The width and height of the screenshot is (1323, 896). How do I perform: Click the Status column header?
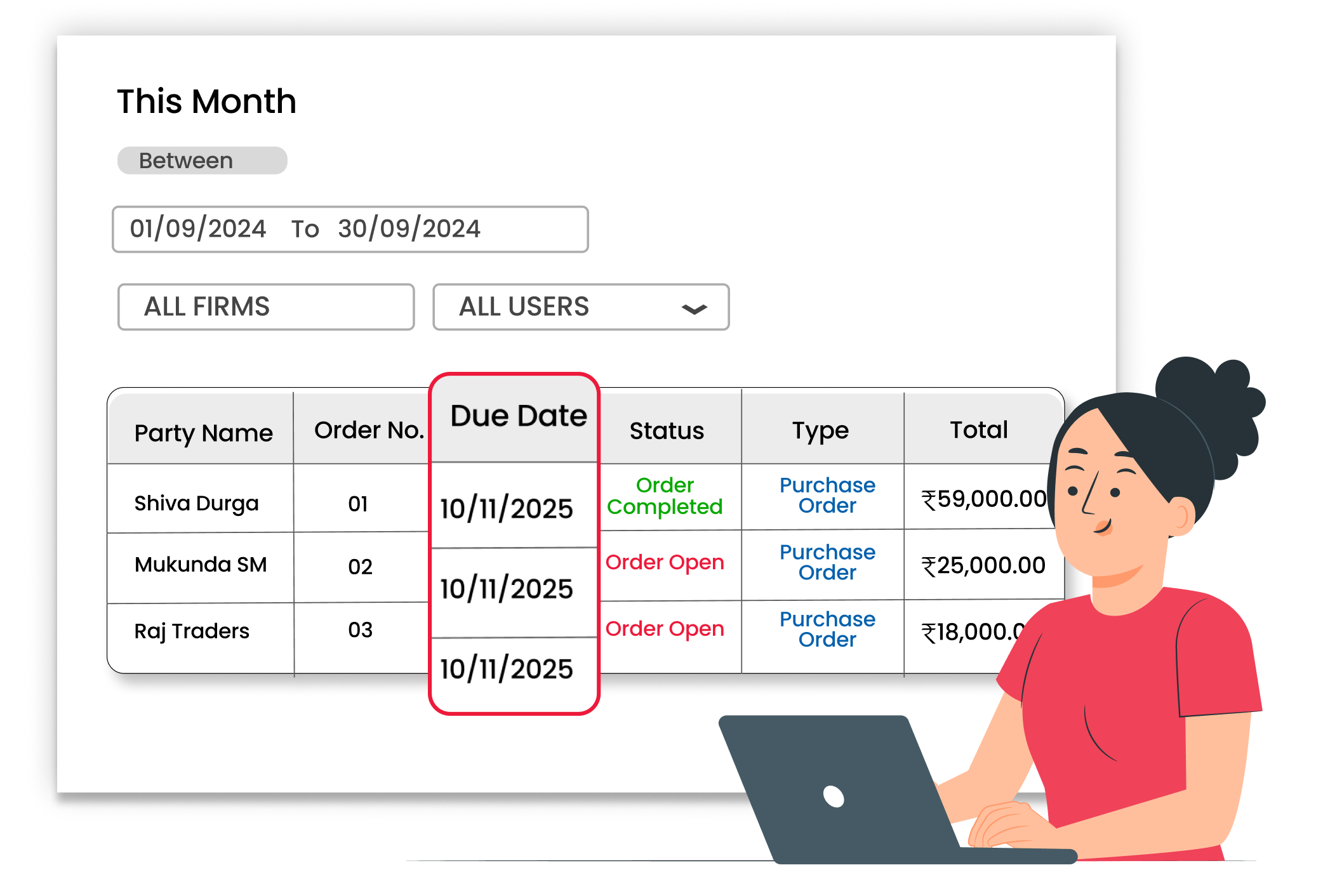[x=666, y=430]
